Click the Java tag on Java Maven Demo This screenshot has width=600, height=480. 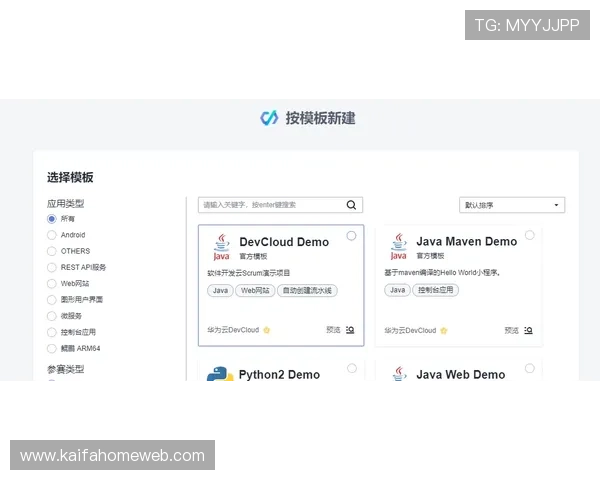click(x=398, y=290)
